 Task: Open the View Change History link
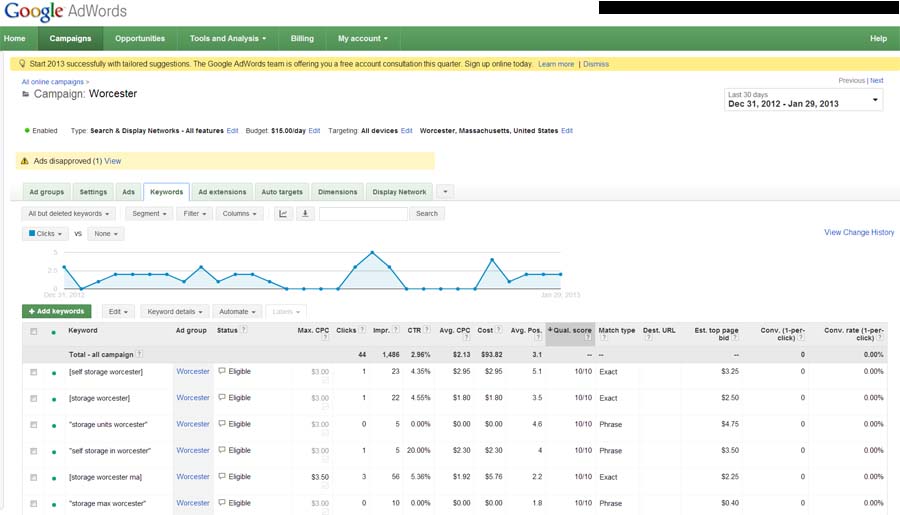point(859,233)
